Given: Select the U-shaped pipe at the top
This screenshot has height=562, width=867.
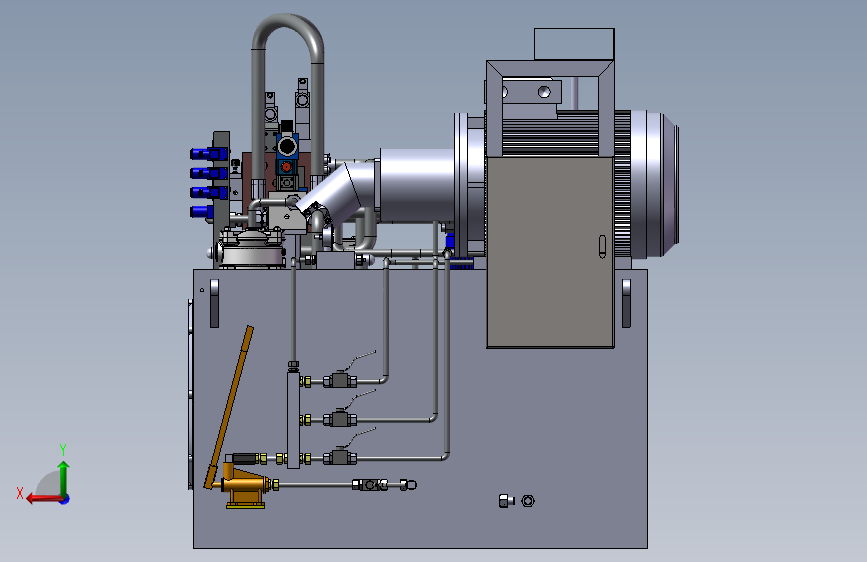Looking at the screenshot, I should point(288,97).
